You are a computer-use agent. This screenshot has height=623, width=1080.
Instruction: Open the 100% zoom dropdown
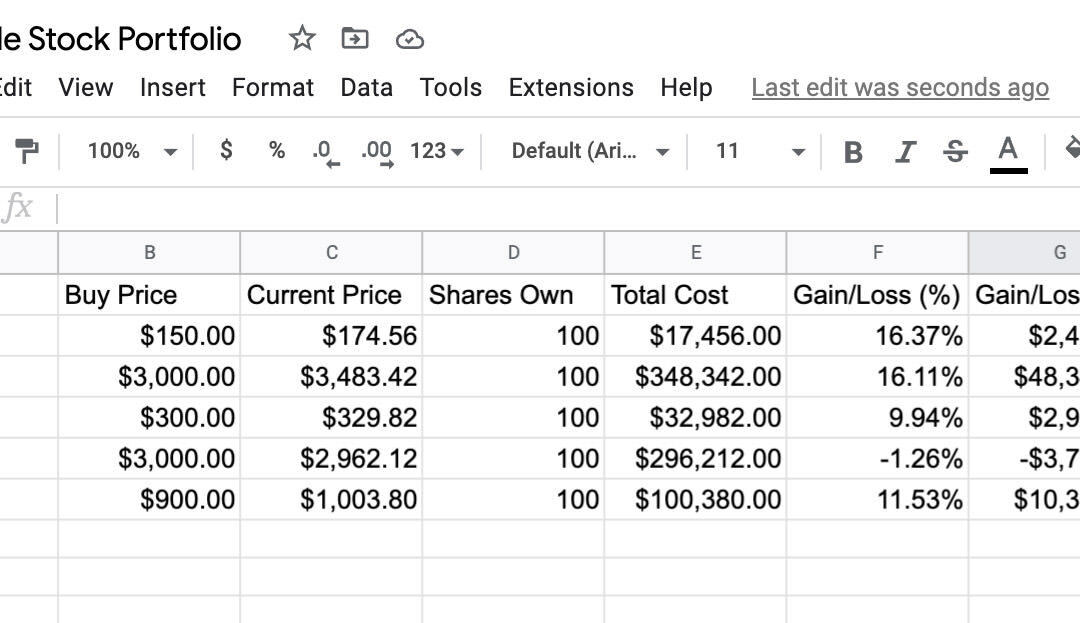click(131, 151)
